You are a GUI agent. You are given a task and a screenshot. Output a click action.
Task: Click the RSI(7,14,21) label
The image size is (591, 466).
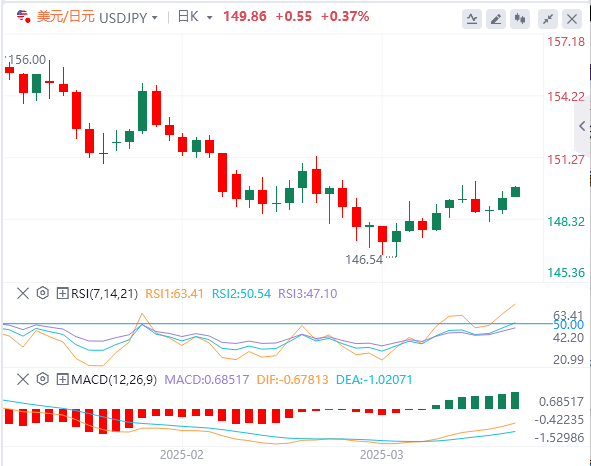click(x=104, y=293)
